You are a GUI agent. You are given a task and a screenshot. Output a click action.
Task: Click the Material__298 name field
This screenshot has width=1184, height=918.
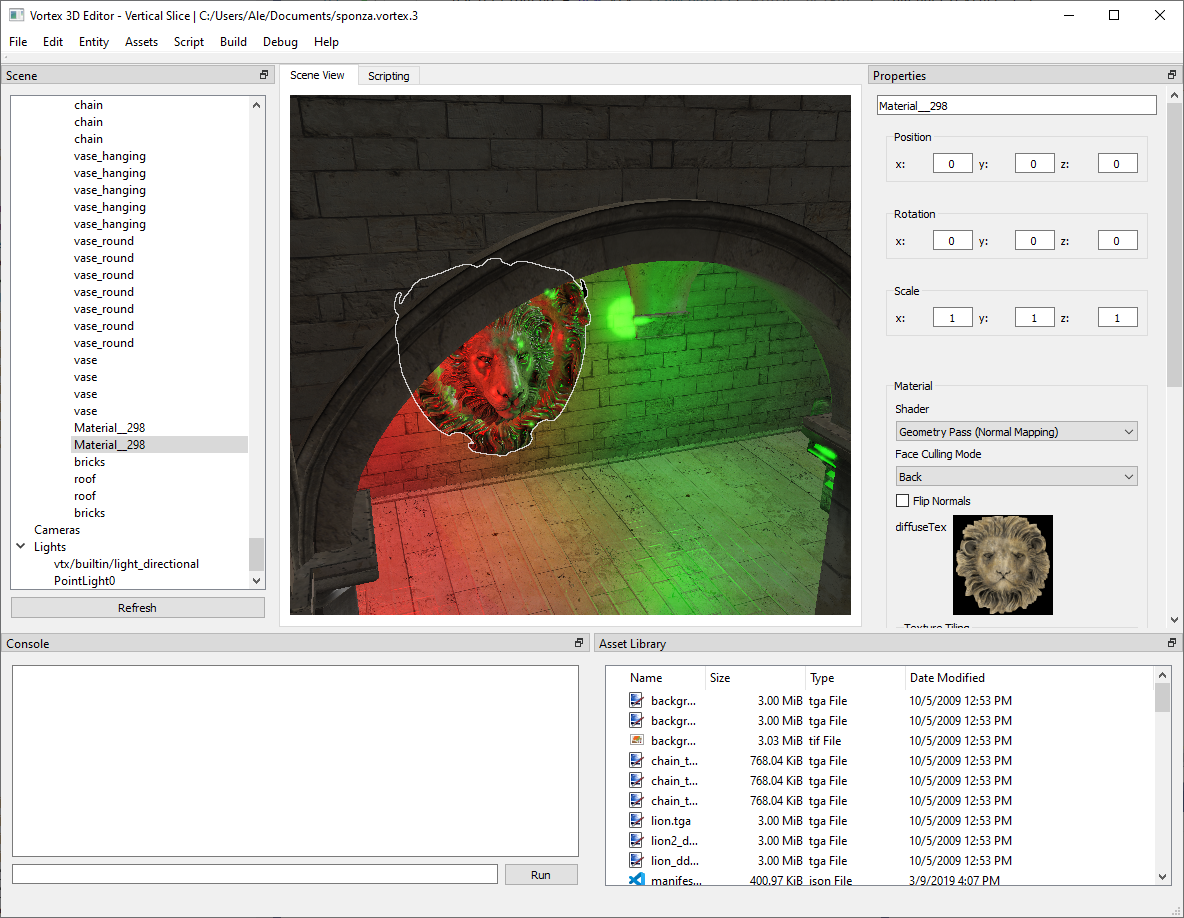click(x=1016, y=106)
